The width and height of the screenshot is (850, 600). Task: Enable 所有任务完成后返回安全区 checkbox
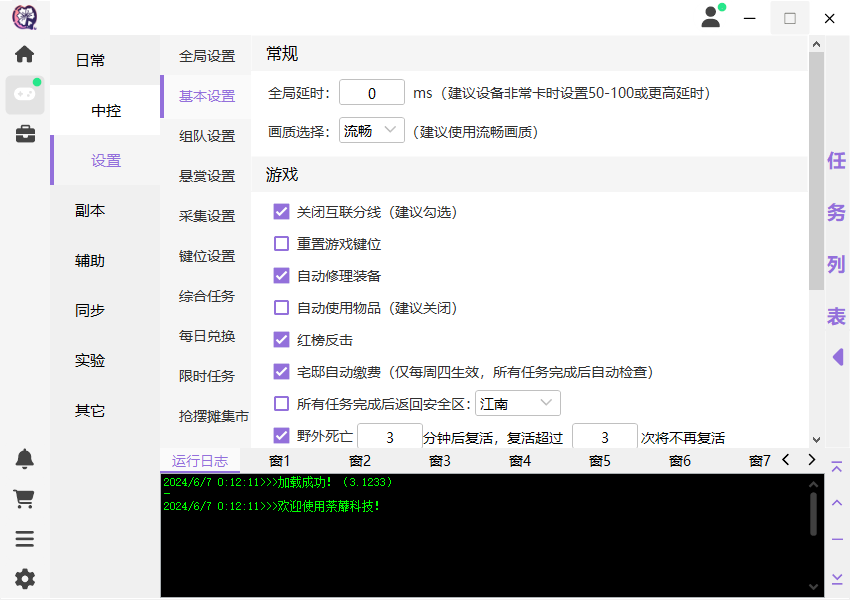[x=281, y=403]
